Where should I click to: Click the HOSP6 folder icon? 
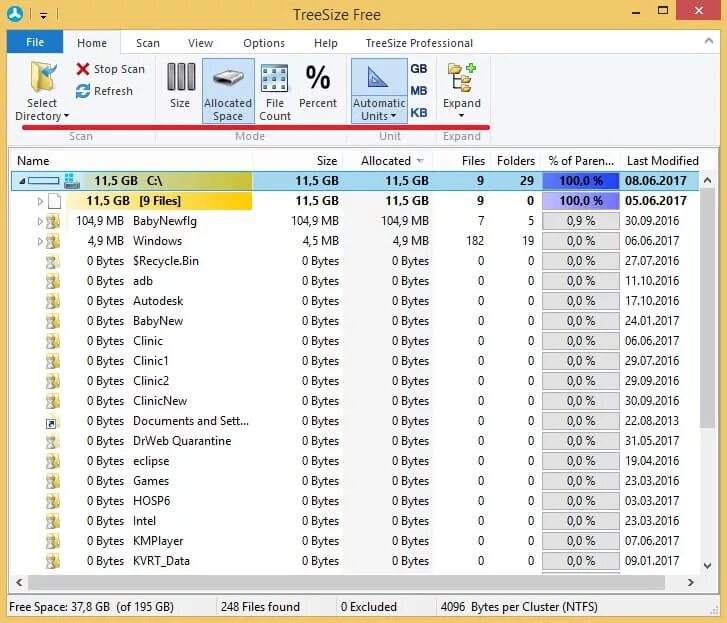point(52,502)
